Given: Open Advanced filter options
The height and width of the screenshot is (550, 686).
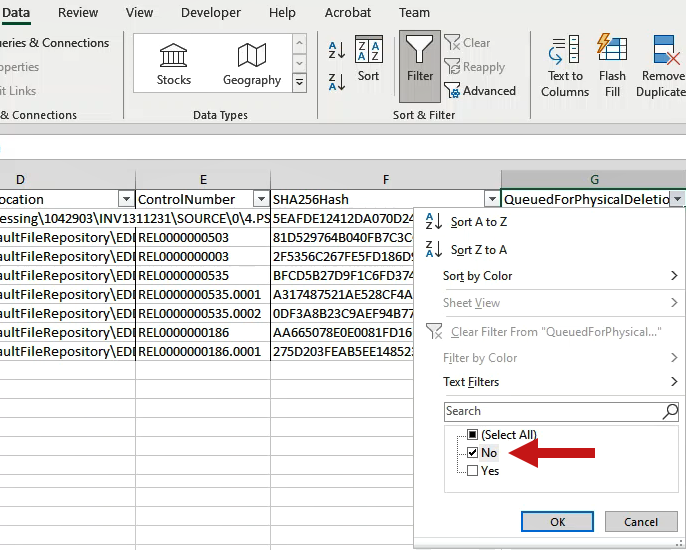Looking at the screenshot, I should click(480, 91).
